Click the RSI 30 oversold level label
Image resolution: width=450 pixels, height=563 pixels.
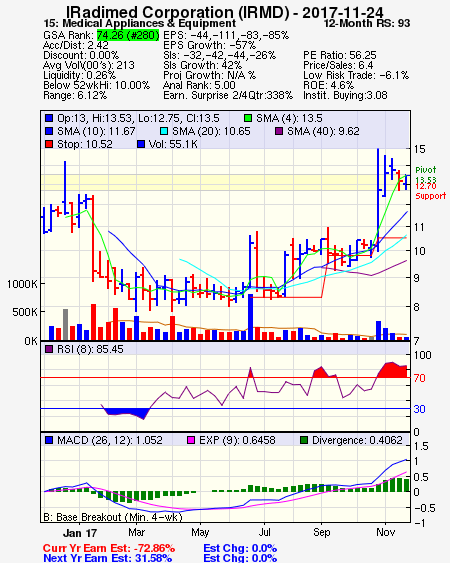point(419,409)
